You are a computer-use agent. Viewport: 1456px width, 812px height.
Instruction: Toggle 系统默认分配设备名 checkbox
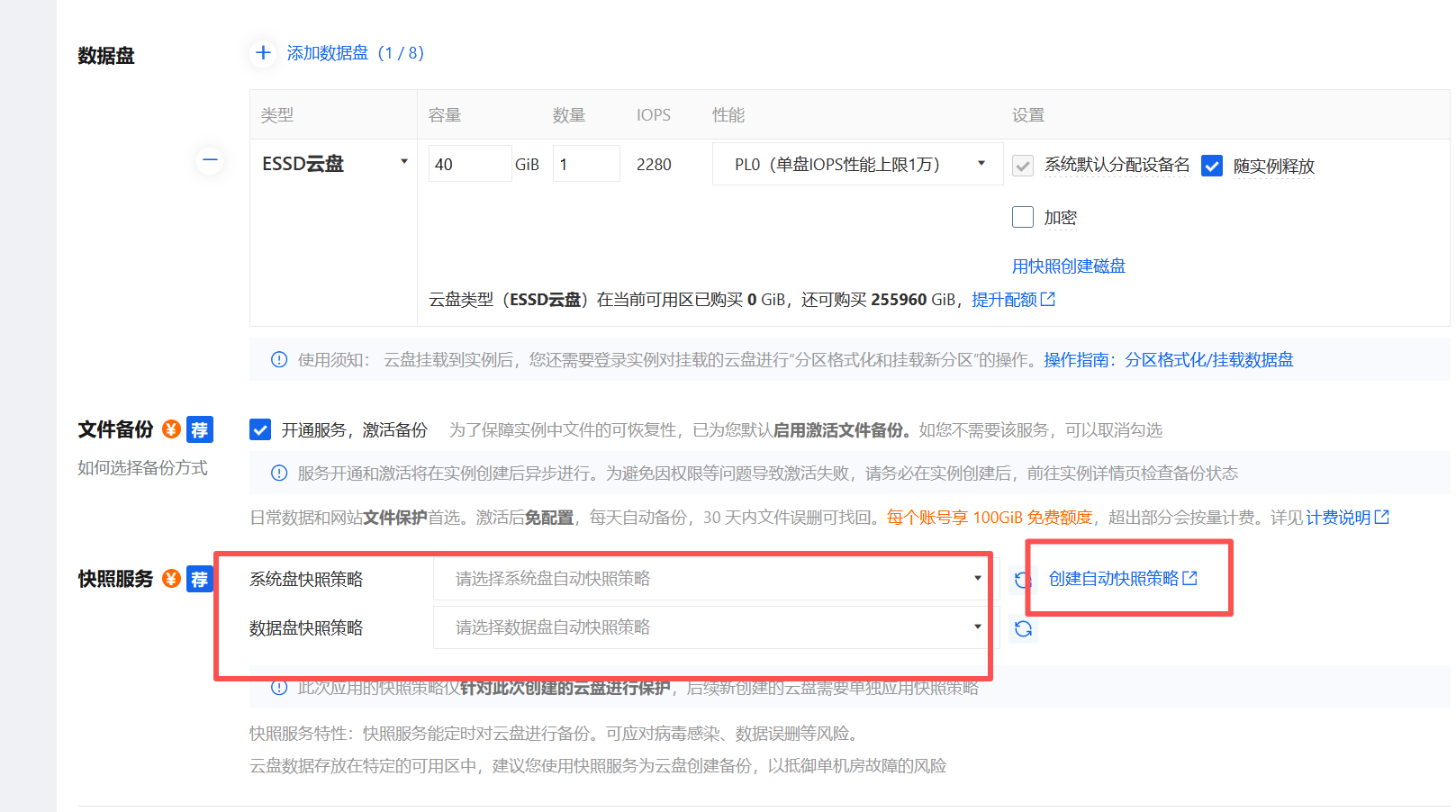(1023, 166)
